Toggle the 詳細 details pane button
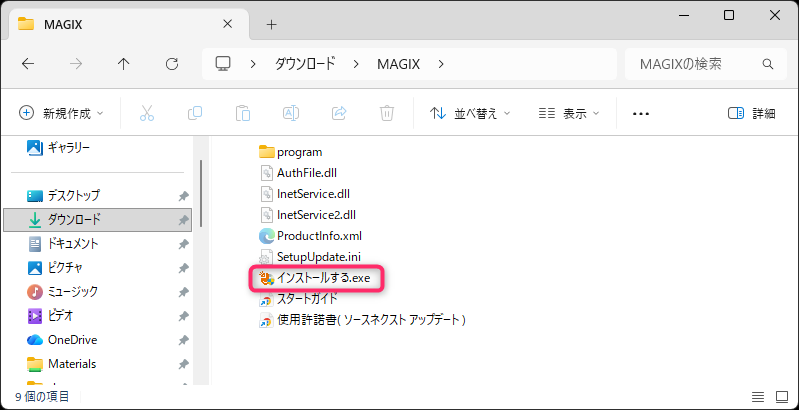The image size is (799, 410). (x=751, y=113)
